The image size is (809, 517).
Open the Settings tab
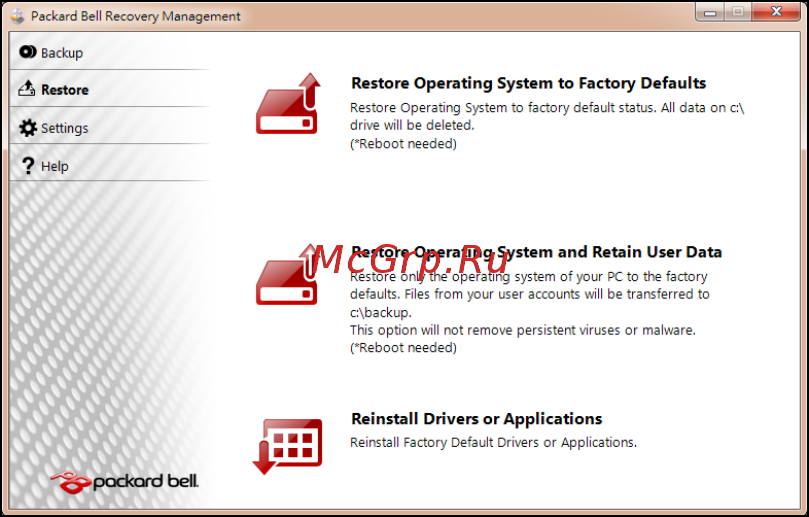tap(109, 127)
